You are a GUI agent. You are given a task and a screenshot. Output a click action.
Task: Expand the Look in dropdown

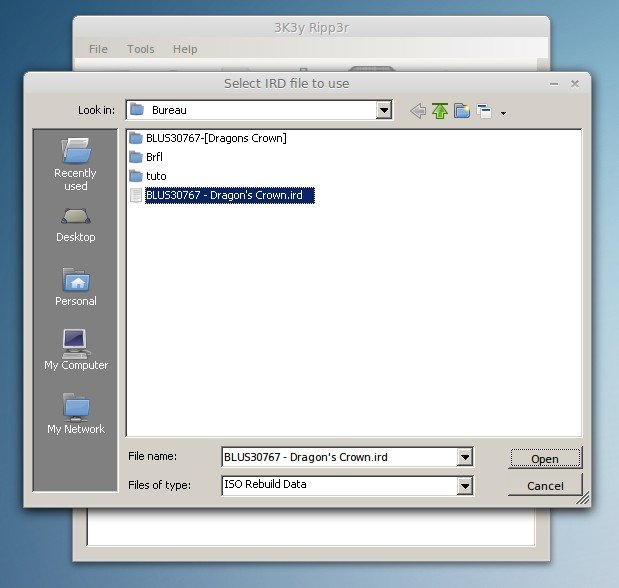pos(384,110)
